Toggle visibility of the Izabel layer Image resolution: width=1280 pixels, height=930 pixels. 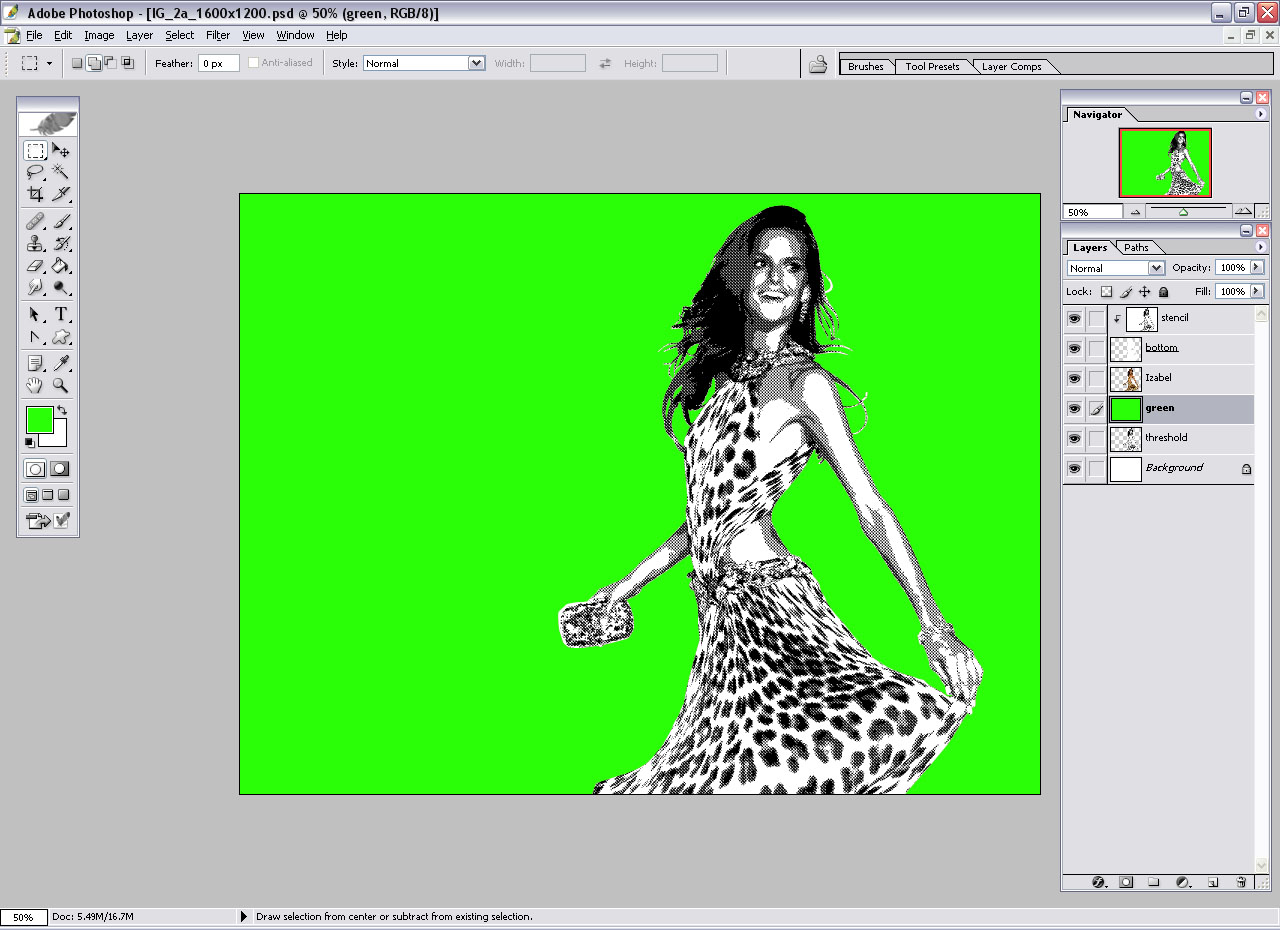pos(1074,379)
